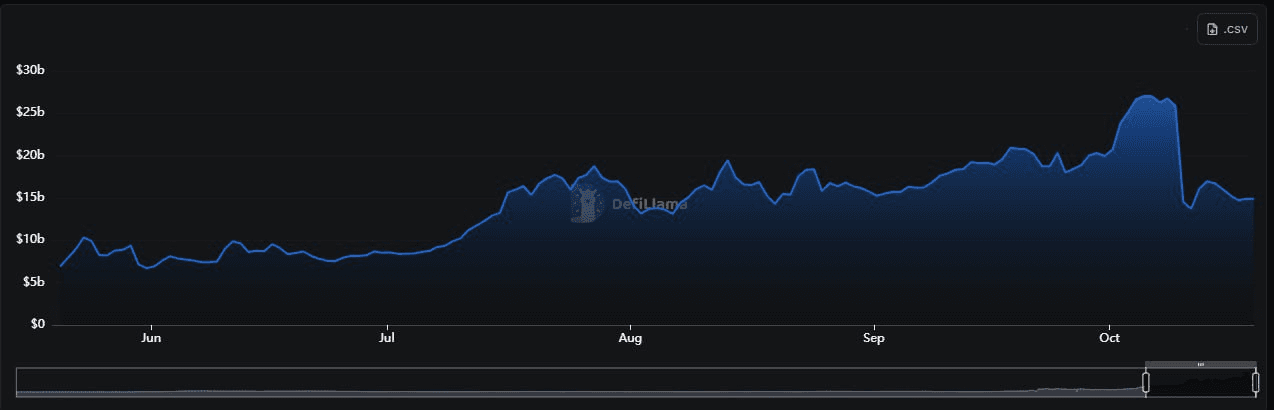This screenshot has height=410, width=1274.
Task: Download the chart data as .csv
Action: 1226,29
